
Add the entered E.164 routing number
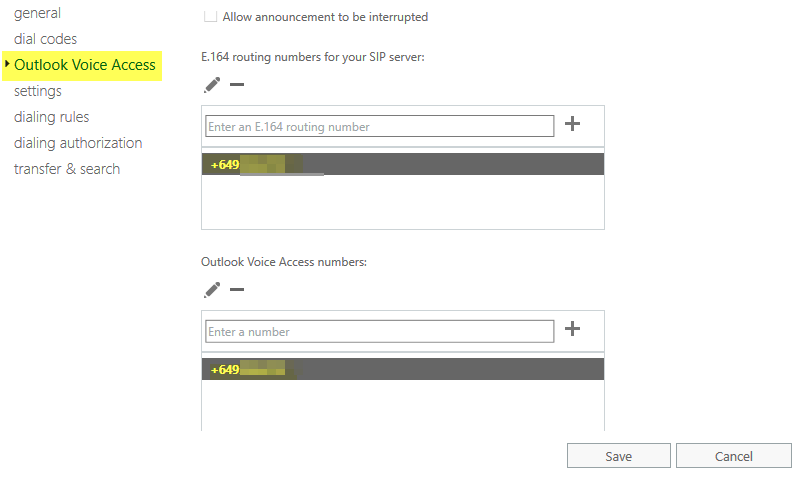click(x=573, y=124)
